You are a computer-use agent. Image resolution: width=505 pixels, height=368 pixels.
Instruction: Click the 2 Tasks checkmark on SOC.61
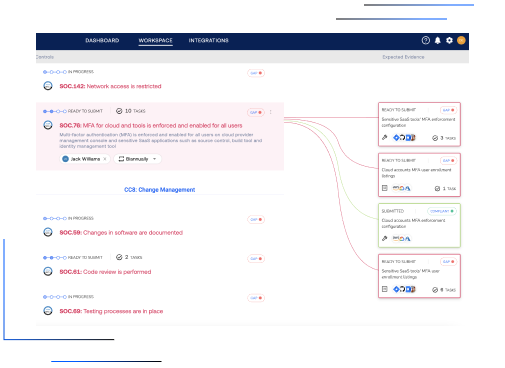(x=119, y=257)
